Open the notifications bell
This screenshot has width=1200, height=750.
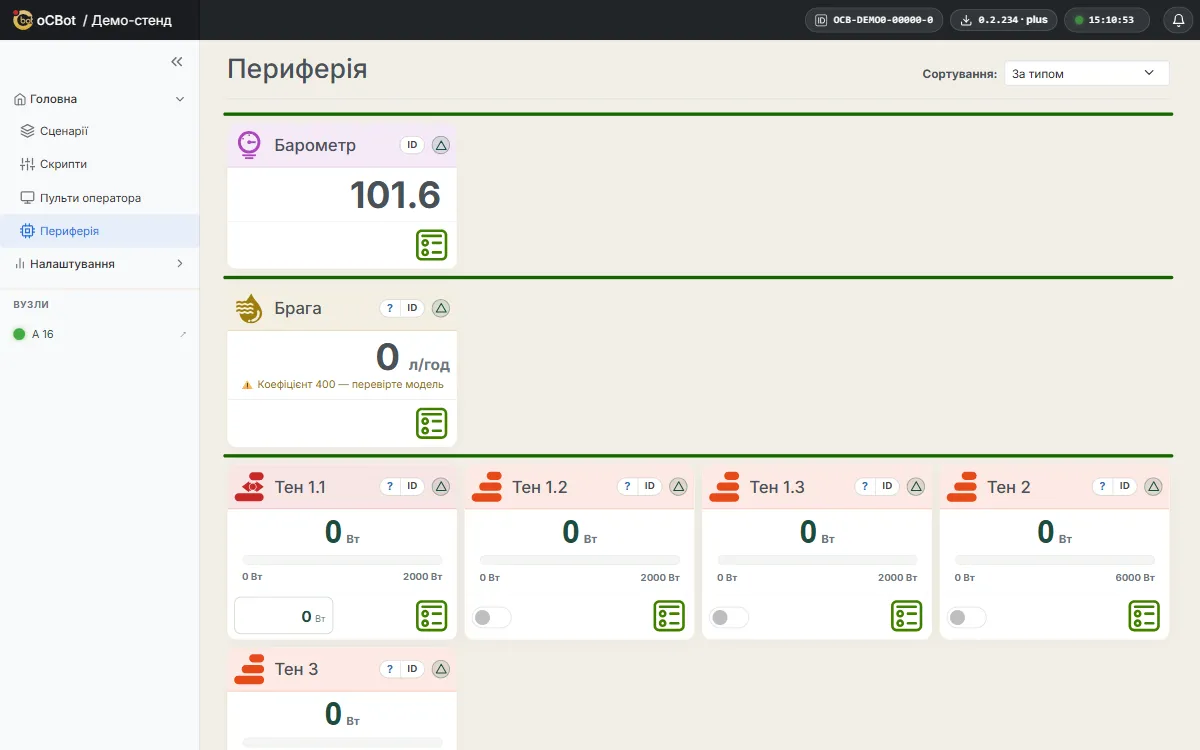pyautogui.click(x=1178, y=20)
